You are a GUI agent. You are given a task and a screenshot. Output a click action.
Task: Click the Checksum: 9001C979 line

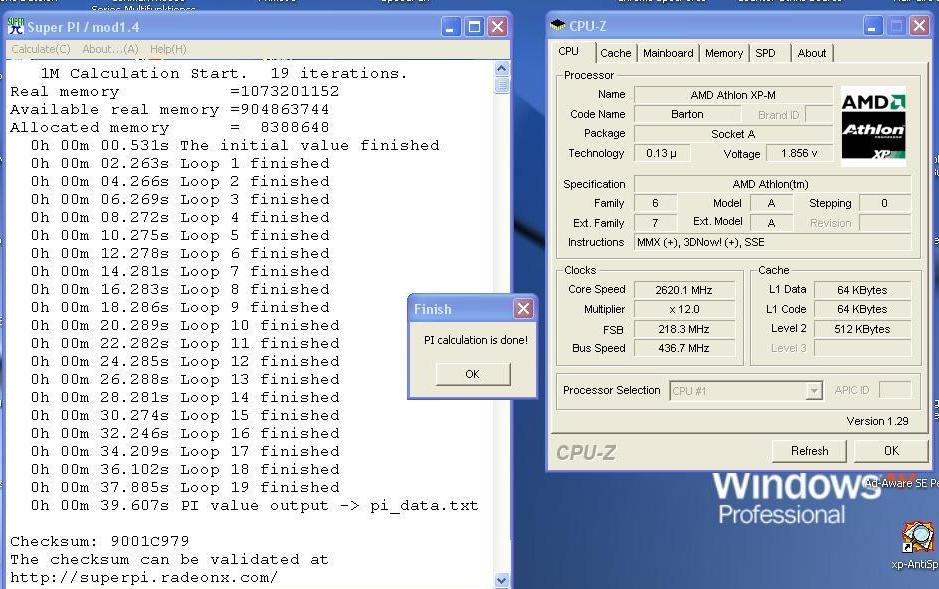100,542
